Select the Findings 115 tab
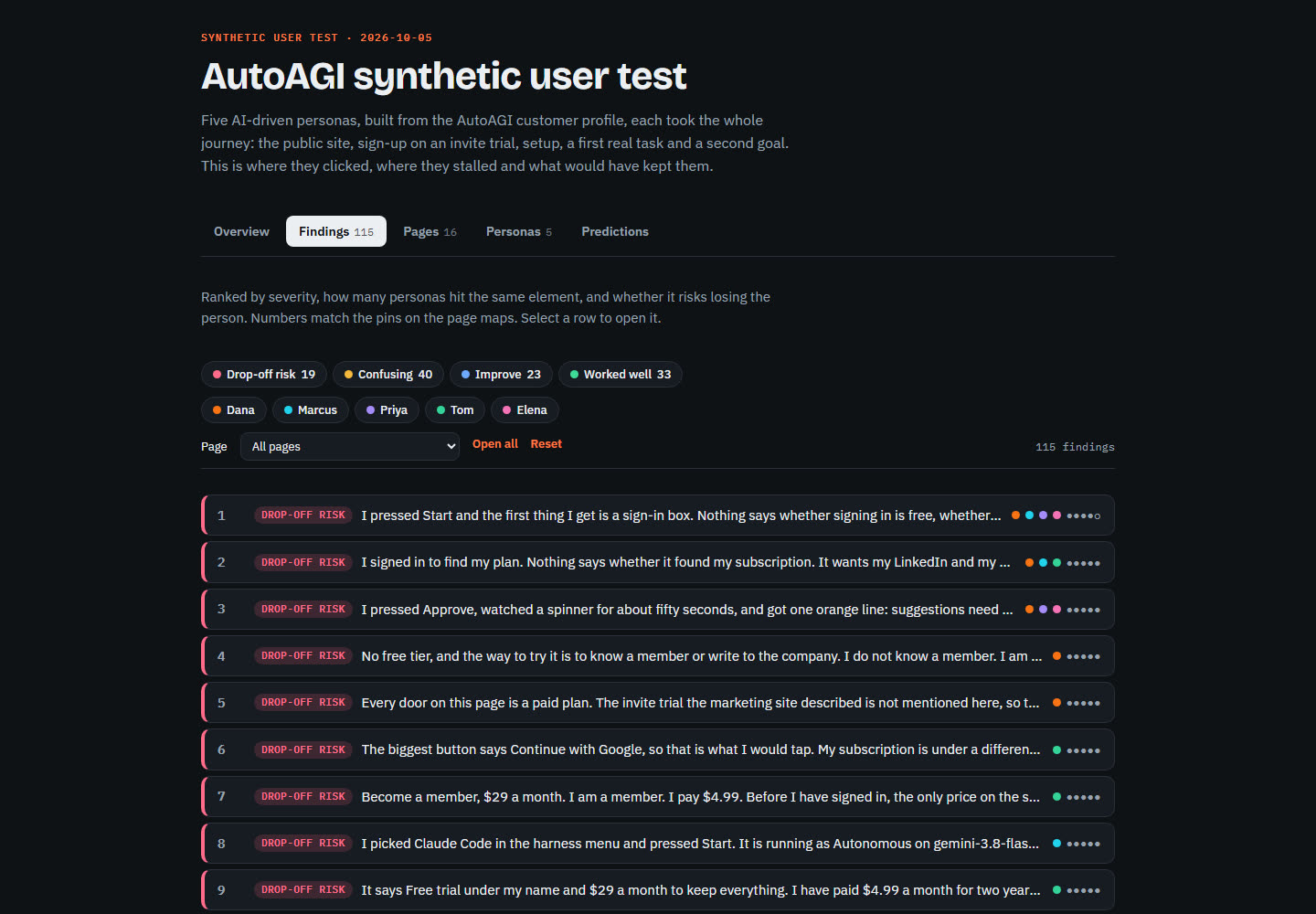The image size is (1316, 914). pyautogui.click(x=336, y=231)
